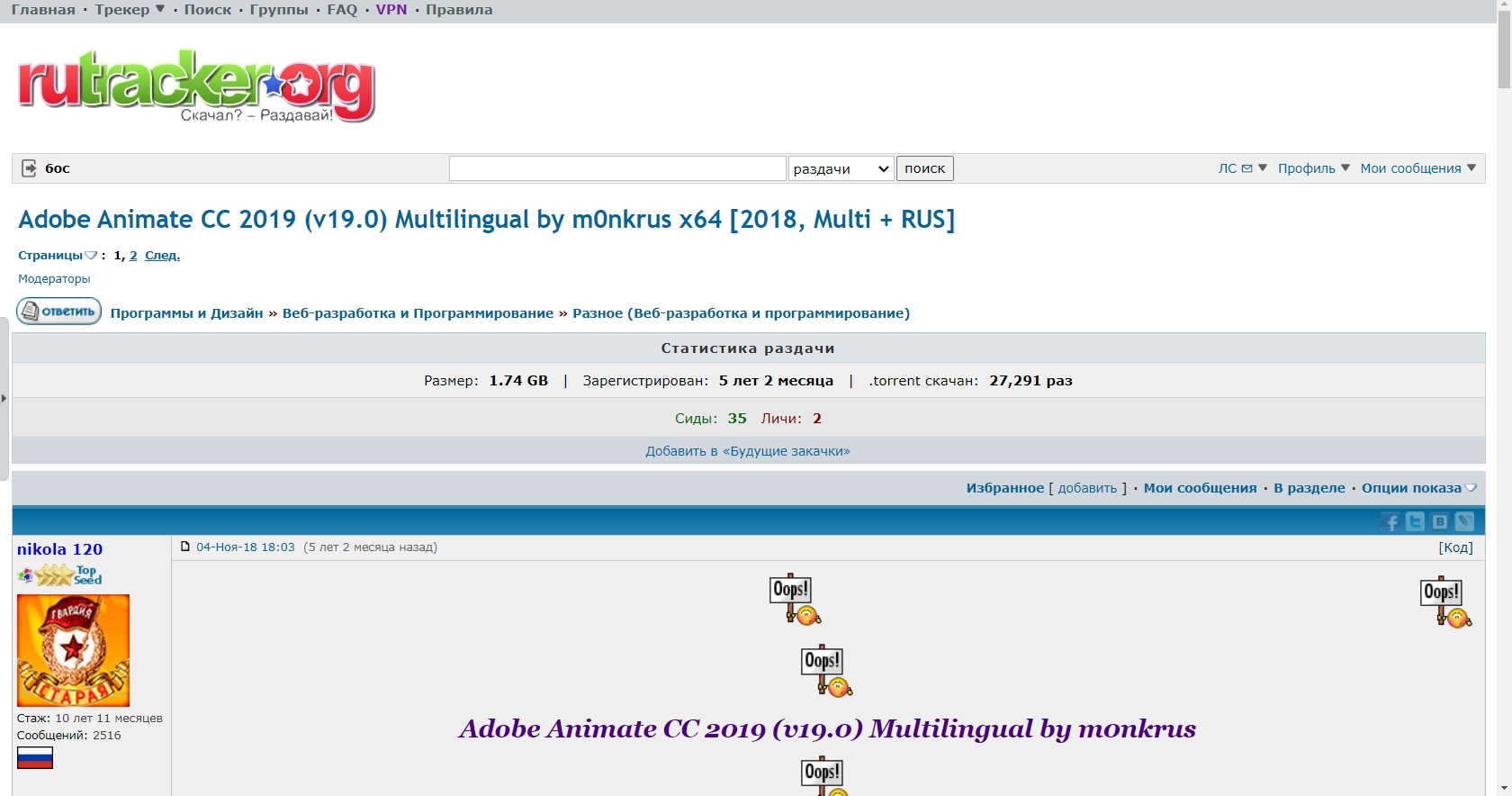Open Поиск in top menu
This screenshot has height=796, width=1512.
pos(208,10)
